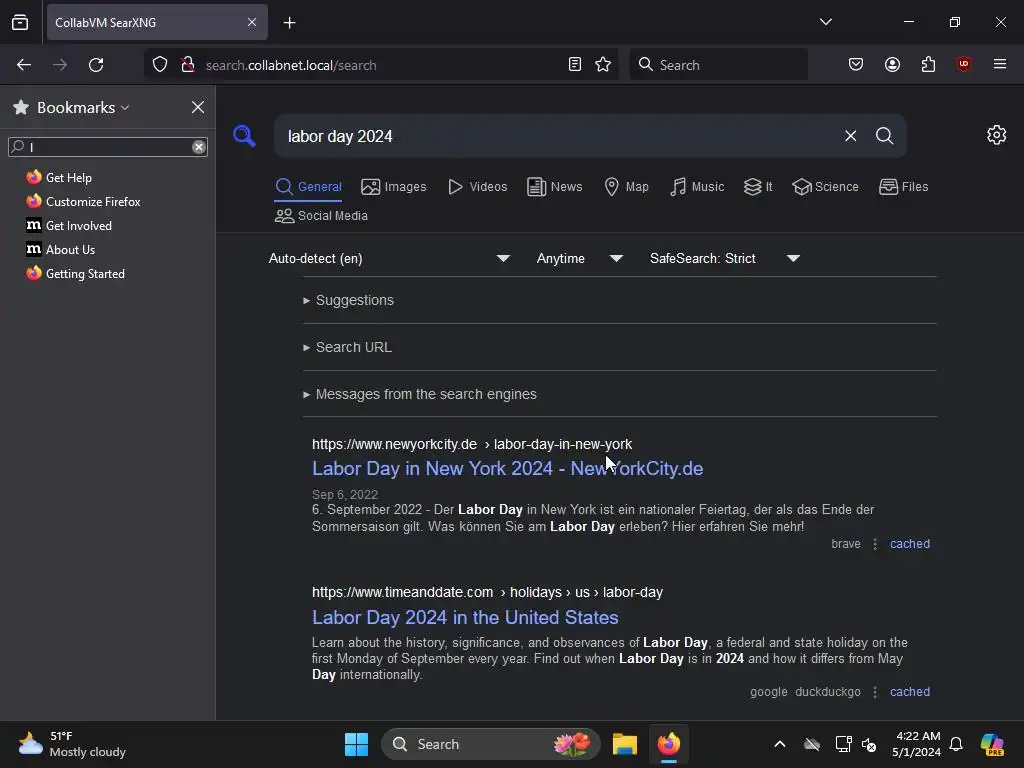Open Labor Day in New York 2024 result
1024x768 pixels.
click(507, 468)
